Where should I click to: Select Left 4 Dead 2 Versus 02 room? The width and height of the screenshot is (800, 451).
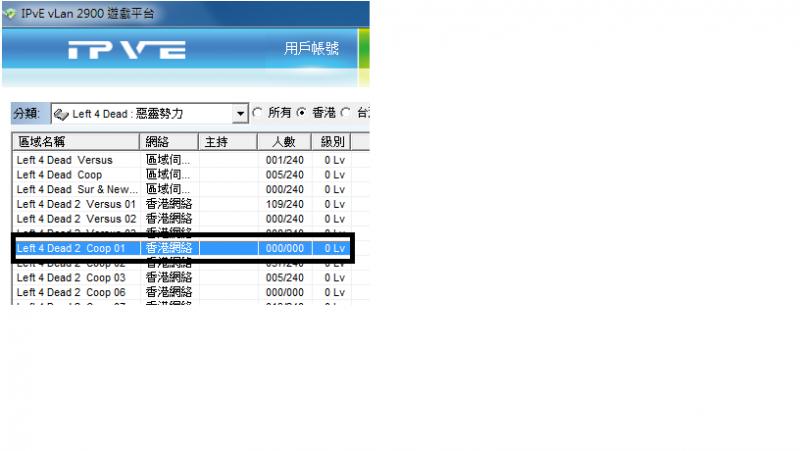click(x=181, y=219)
